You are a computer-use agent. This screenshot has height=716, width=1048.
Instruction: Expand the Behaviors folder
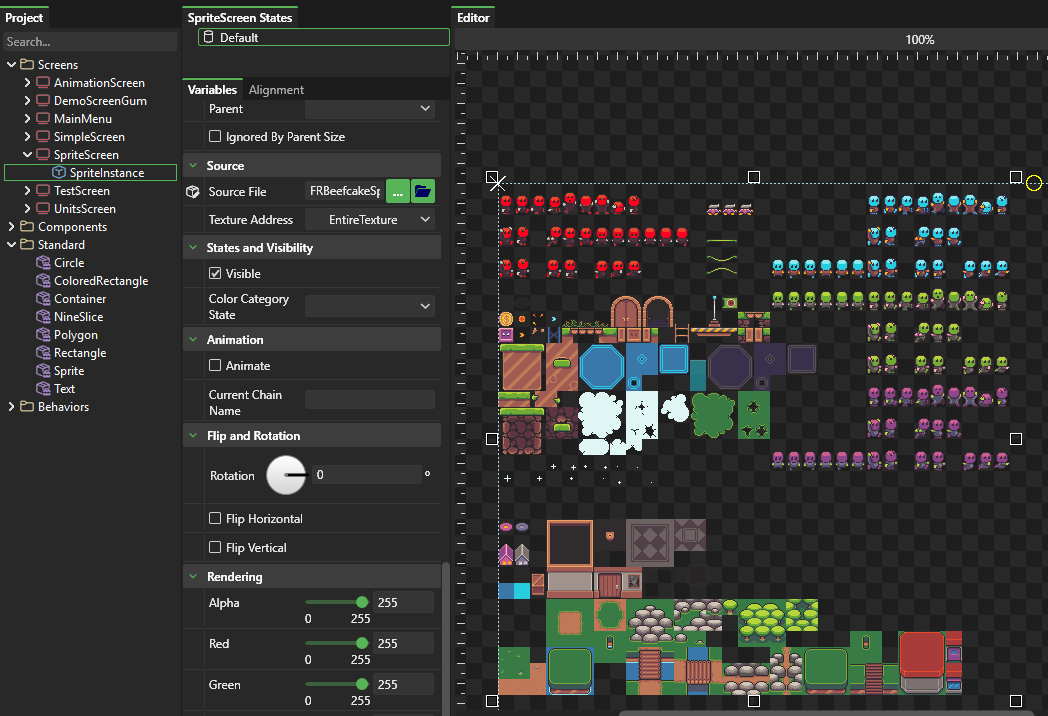pos(12,407)
